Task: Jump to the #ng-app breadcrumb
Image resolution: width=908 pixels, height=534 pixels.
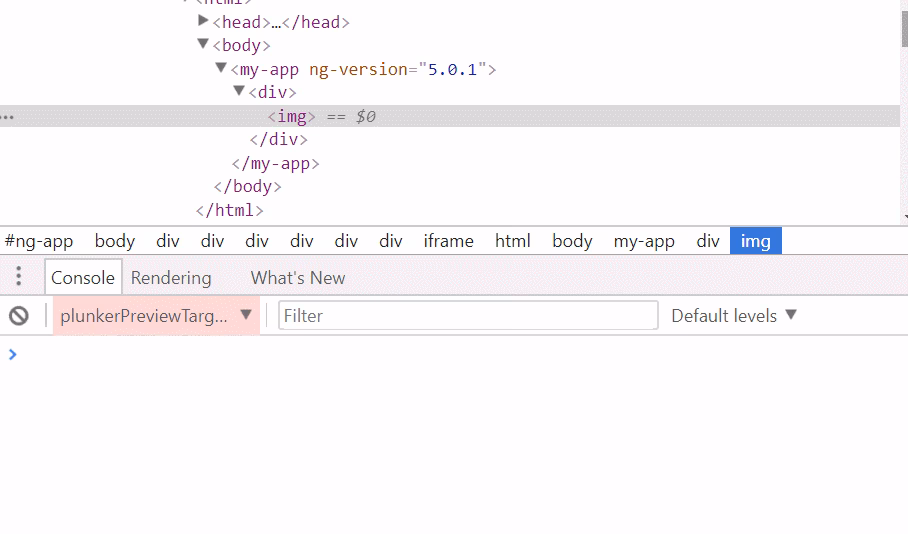Action: click(x=39, y=241)
